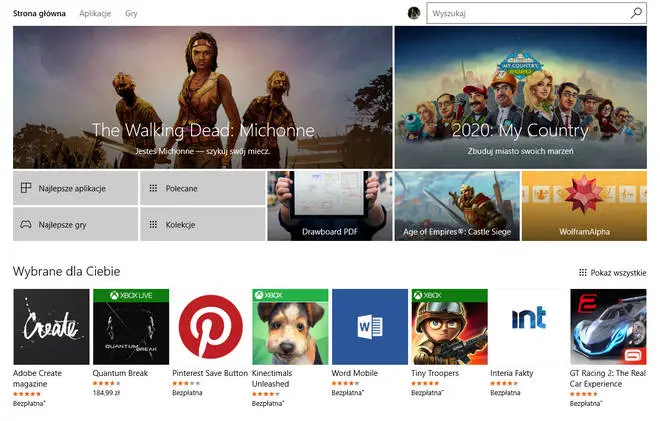Open the Word Mobile app icon
This screenshot has height=421, width=660.
coord(370,327)
